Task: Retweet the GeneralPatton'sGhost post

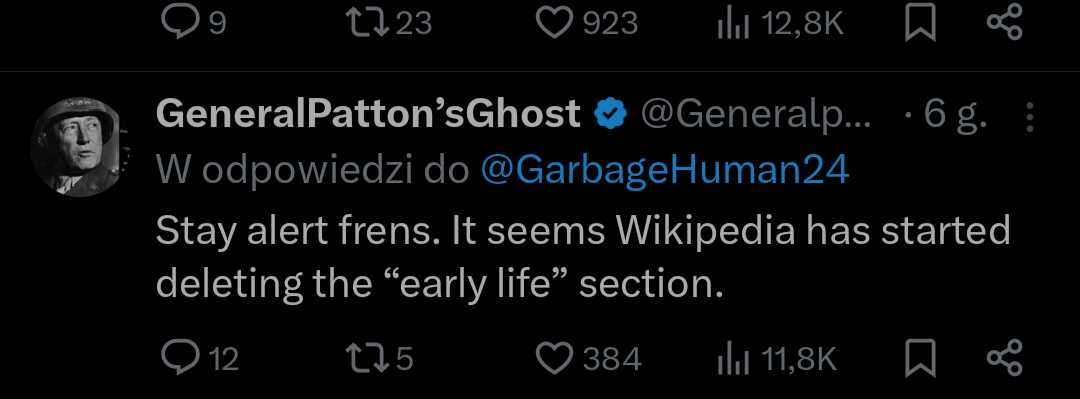Action: [x=378, y=359]
